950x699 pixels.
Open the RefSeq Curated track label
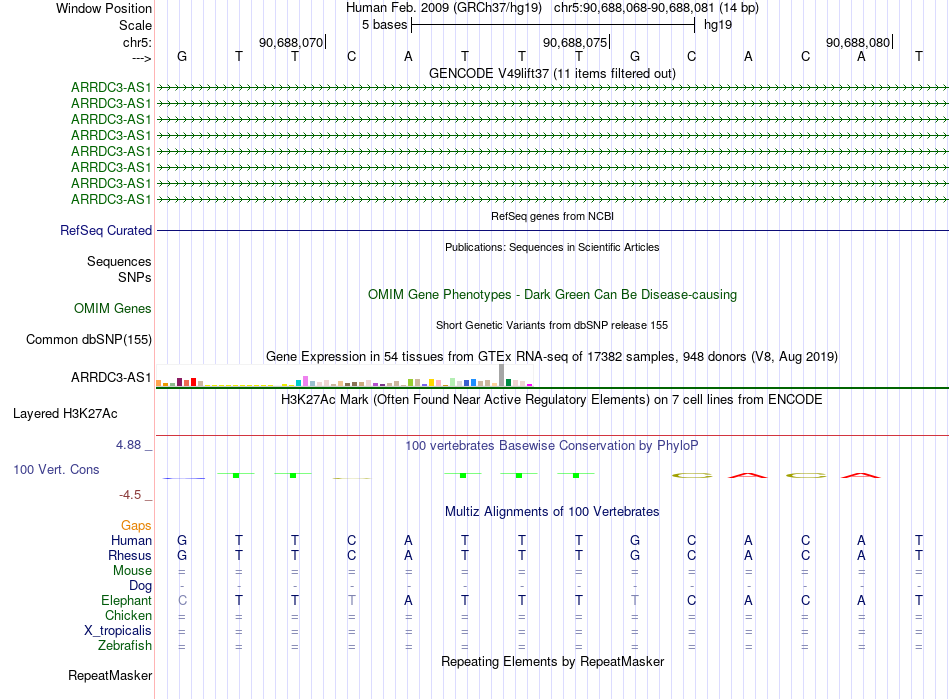pos(106,230)
